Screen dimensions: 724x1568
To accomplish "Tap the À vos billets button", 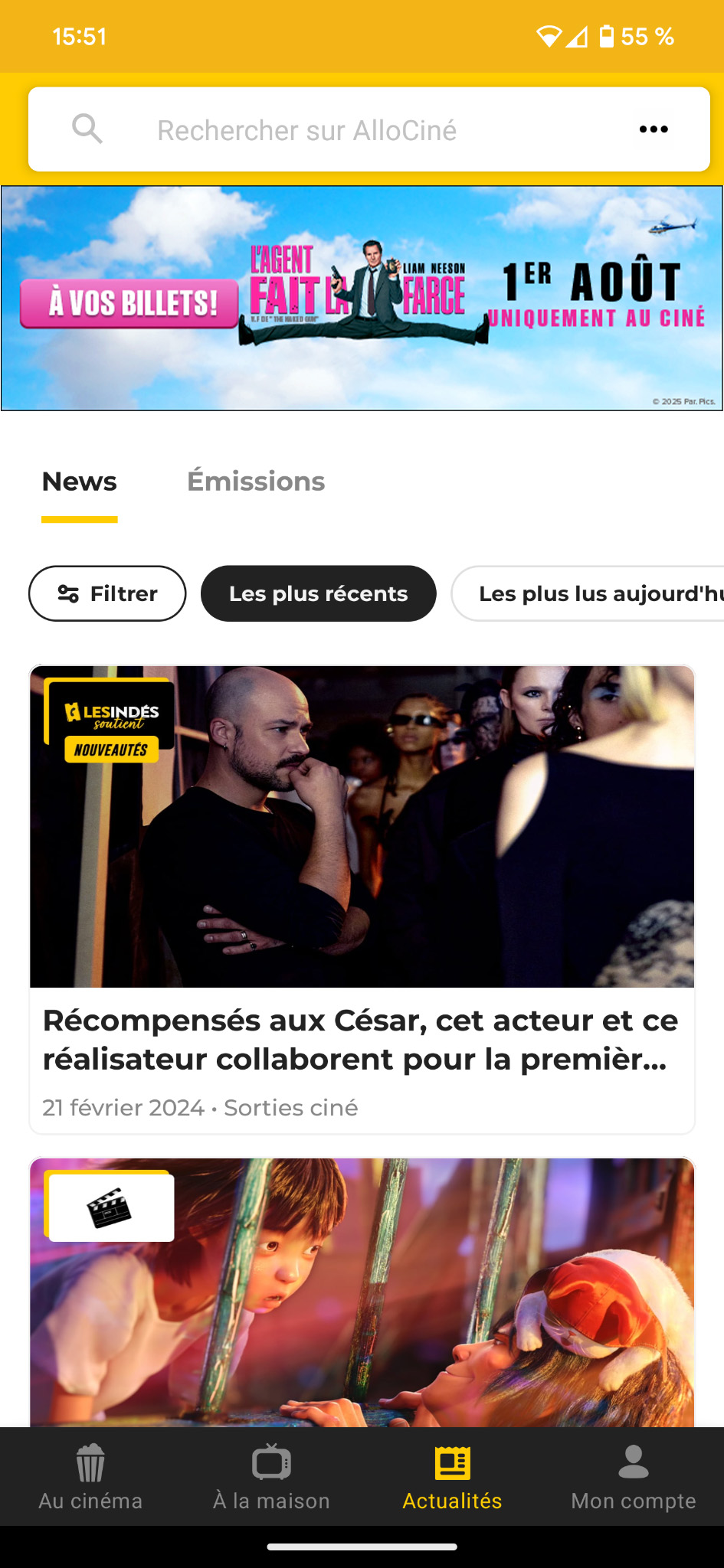I will click(x=130, y=303).
